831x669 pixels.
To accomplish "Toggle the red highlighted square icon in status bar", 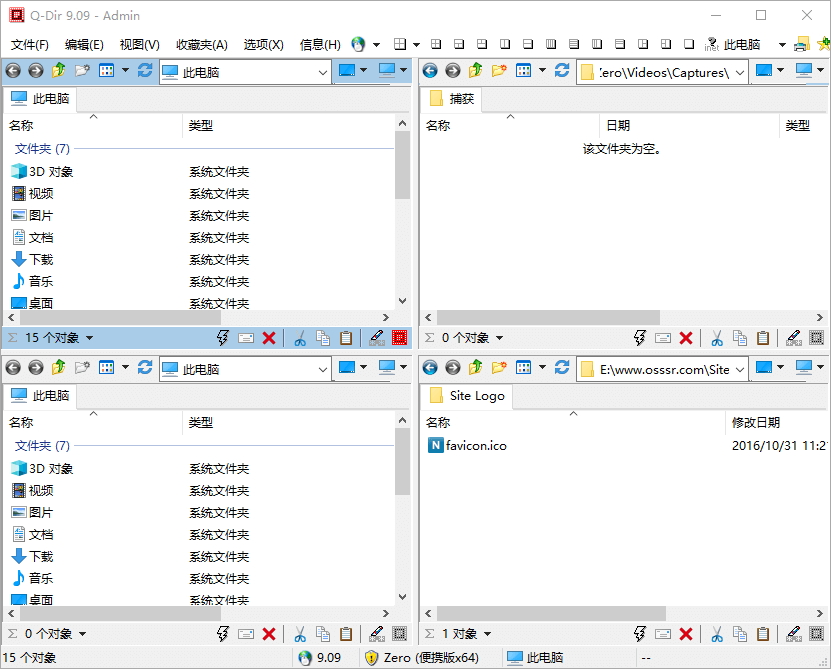I will pos(399,338).
